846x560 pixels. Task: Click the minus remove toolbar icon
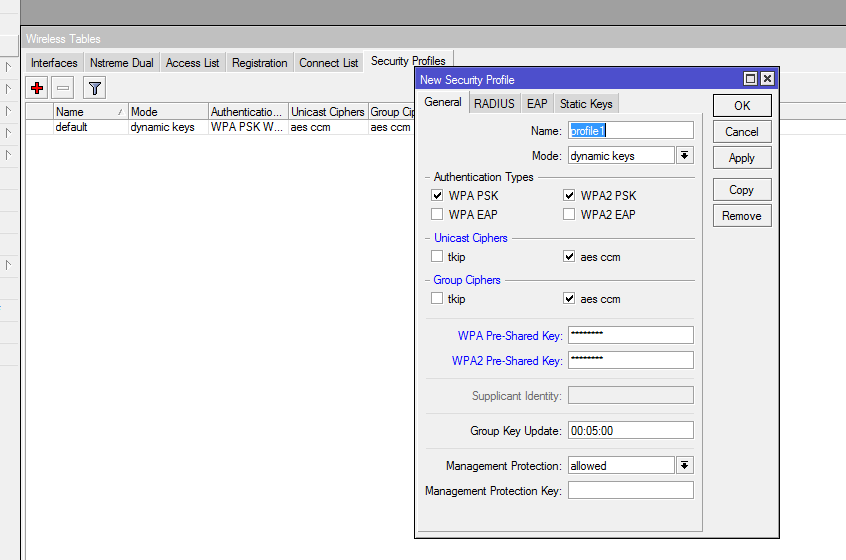[63, 88]
